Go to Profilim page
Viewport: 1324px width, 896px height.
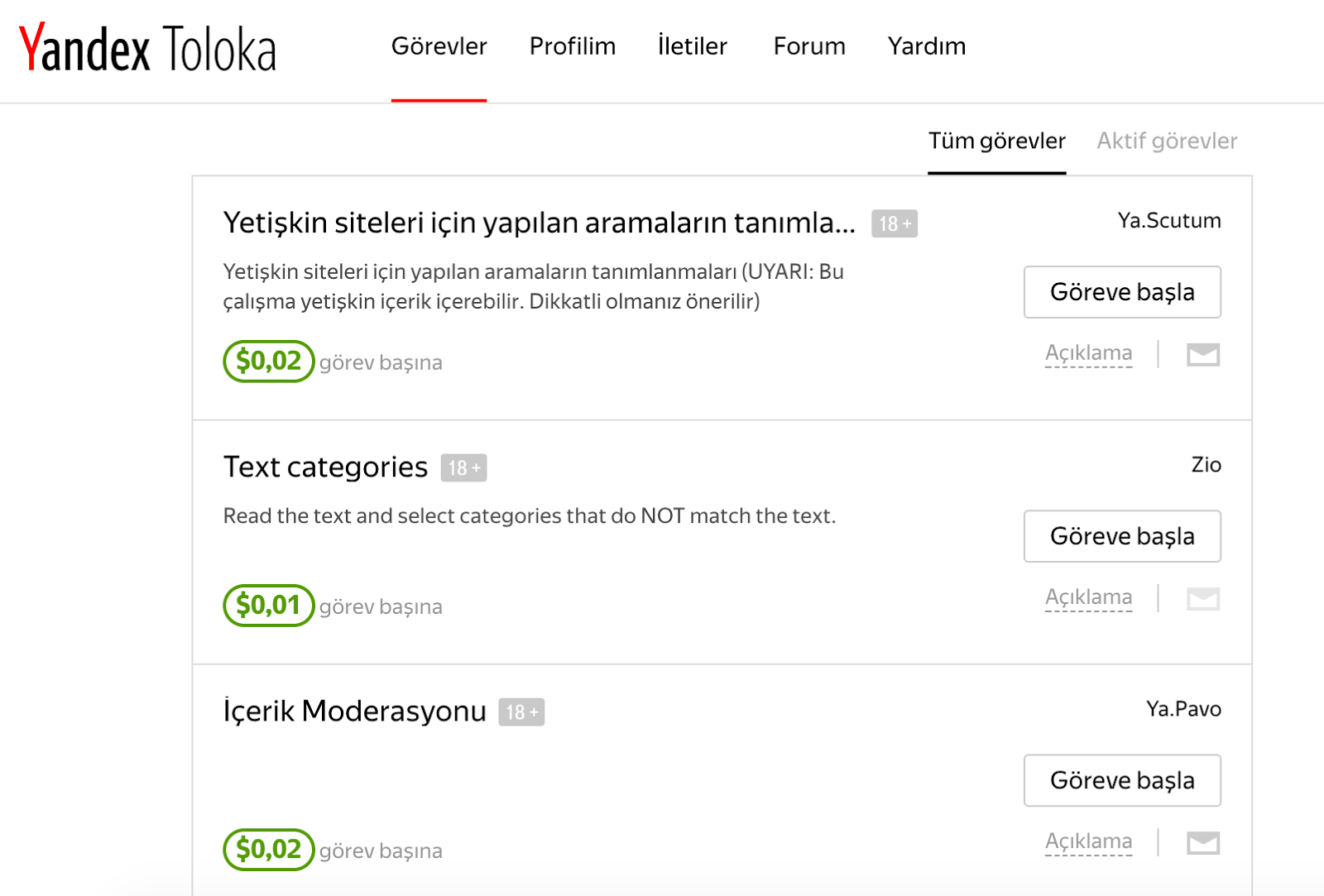[572, 46]
